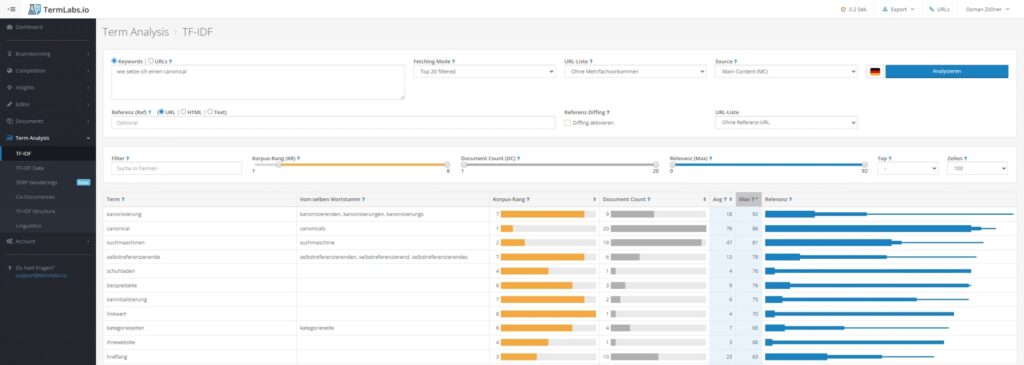1024x365 pixels.
Task: Click help question mark beside Zeilen
Action: coord(965,158)
